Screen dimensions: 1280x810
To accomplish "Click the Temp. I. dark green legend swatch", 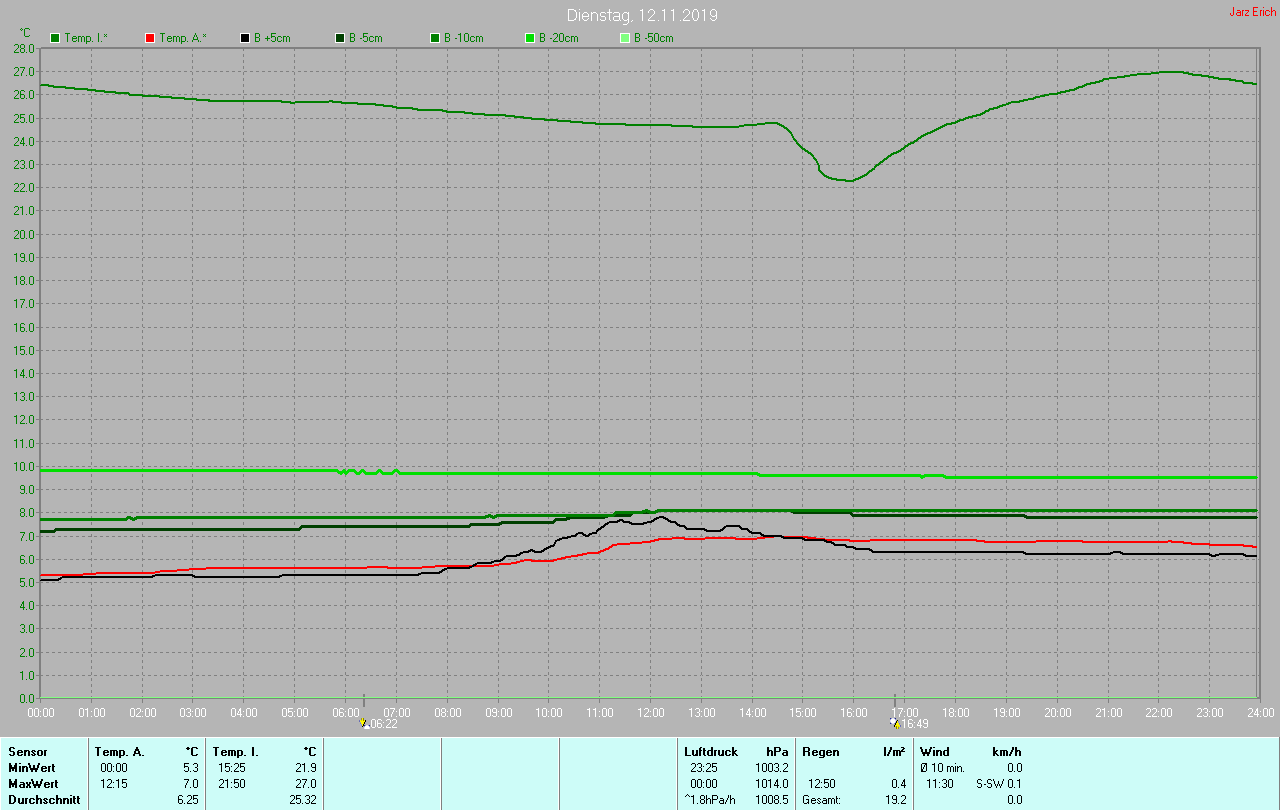I will click(x=55, y=38).
